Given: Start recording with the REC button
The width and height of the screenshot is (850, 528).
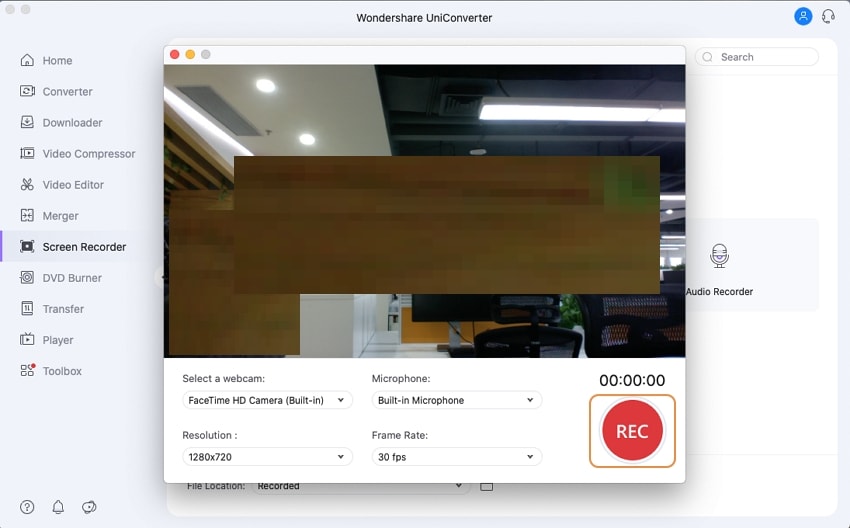Looking at the screenshot, I should point(632,431).
